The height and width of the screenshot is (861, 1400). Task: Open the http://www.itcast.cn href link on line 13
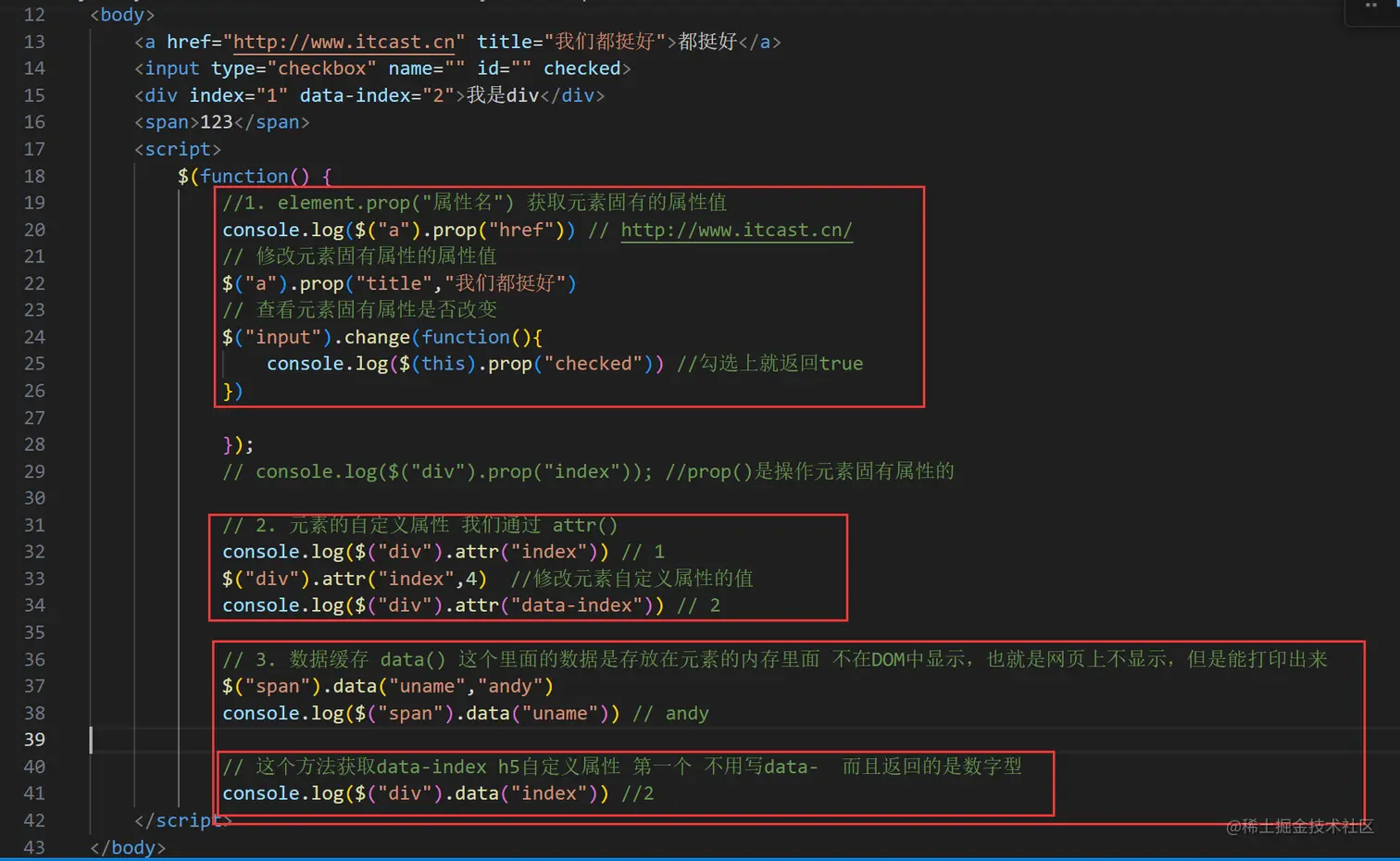(344, 42)
